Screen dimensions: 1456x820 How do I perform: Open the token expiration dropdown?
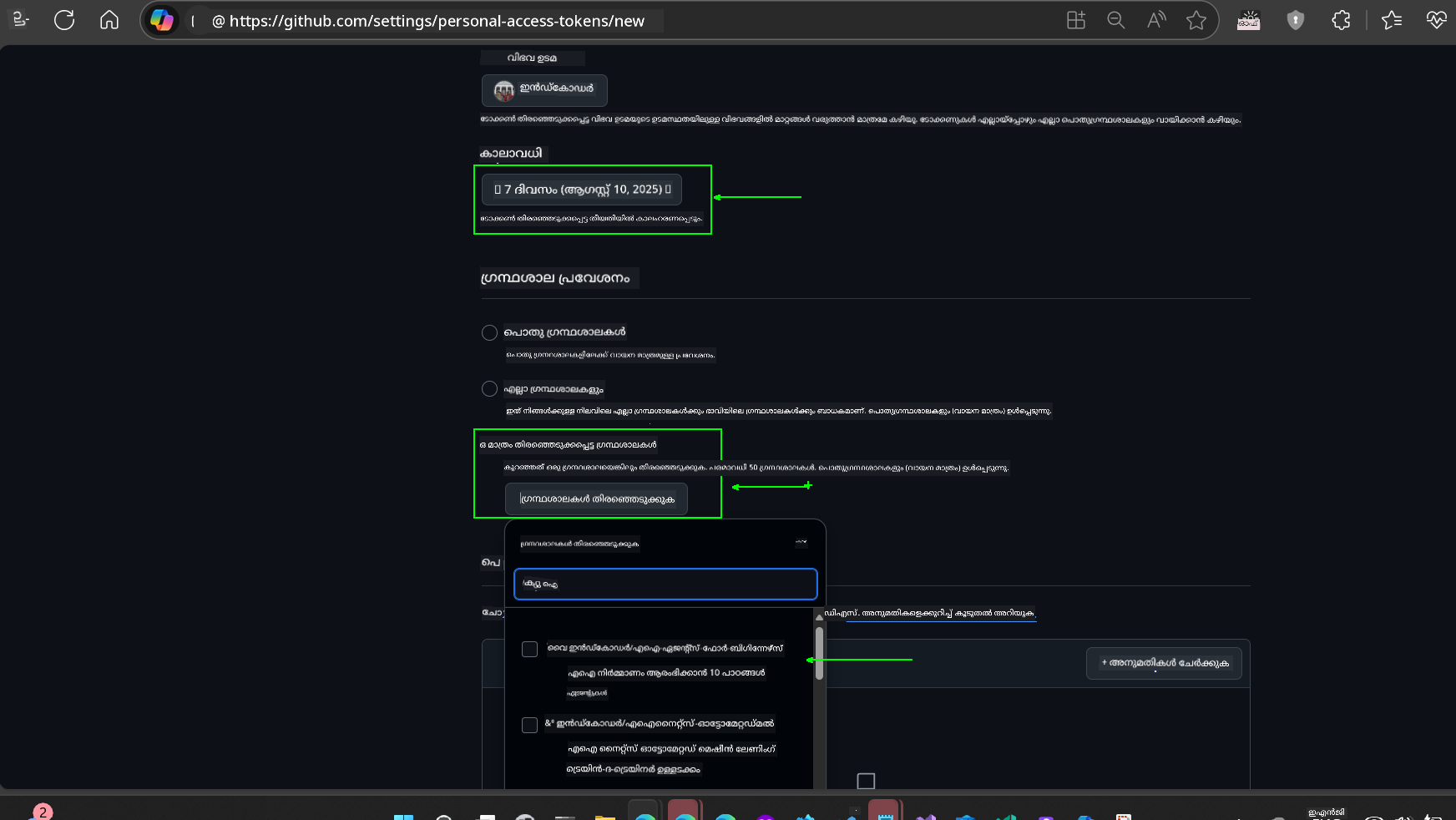click(582, 190)
